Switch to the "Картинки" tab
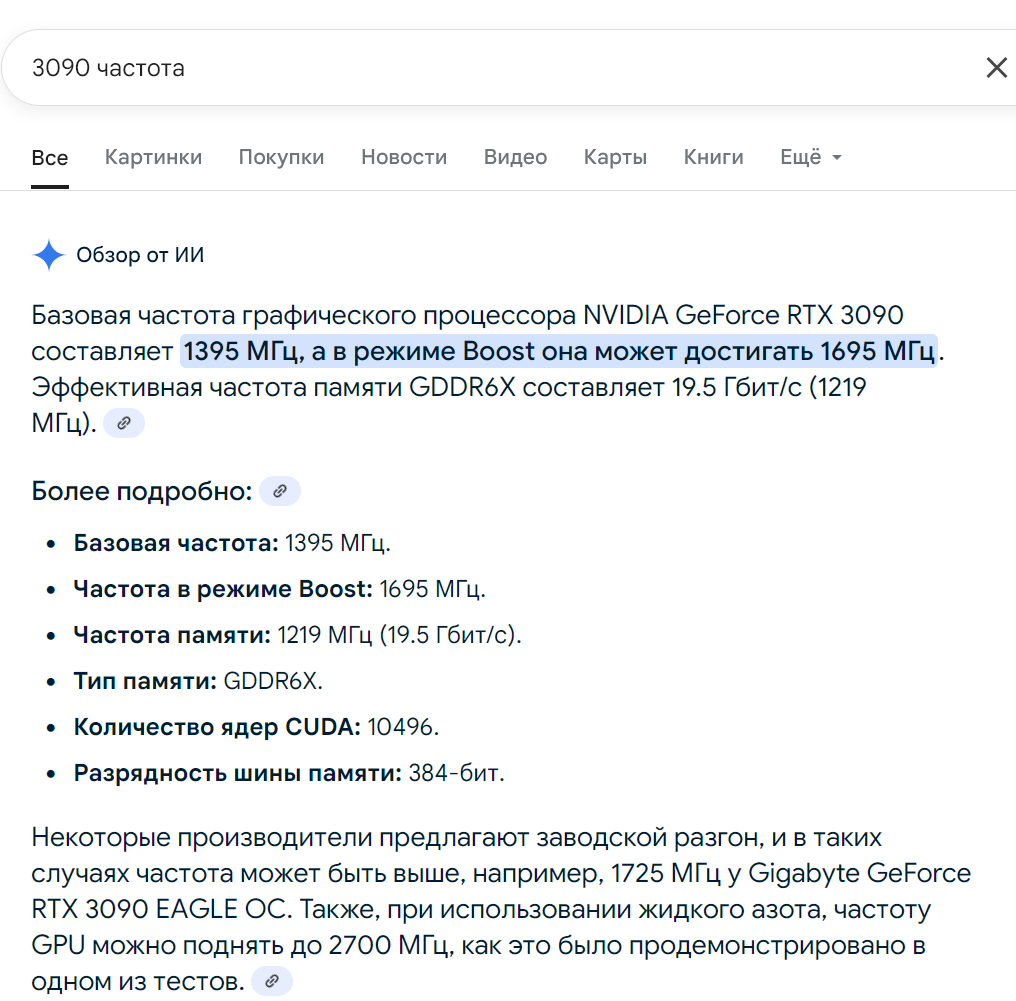Viewport: 1016px width, 1001px height. (x=153, y=157)
